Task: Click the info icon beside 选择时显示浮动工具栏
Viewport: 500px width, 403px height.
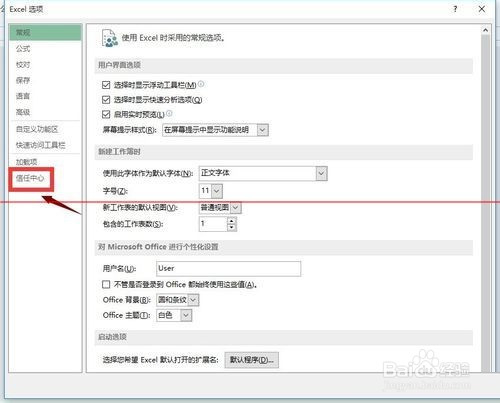Action: point(201,84)
